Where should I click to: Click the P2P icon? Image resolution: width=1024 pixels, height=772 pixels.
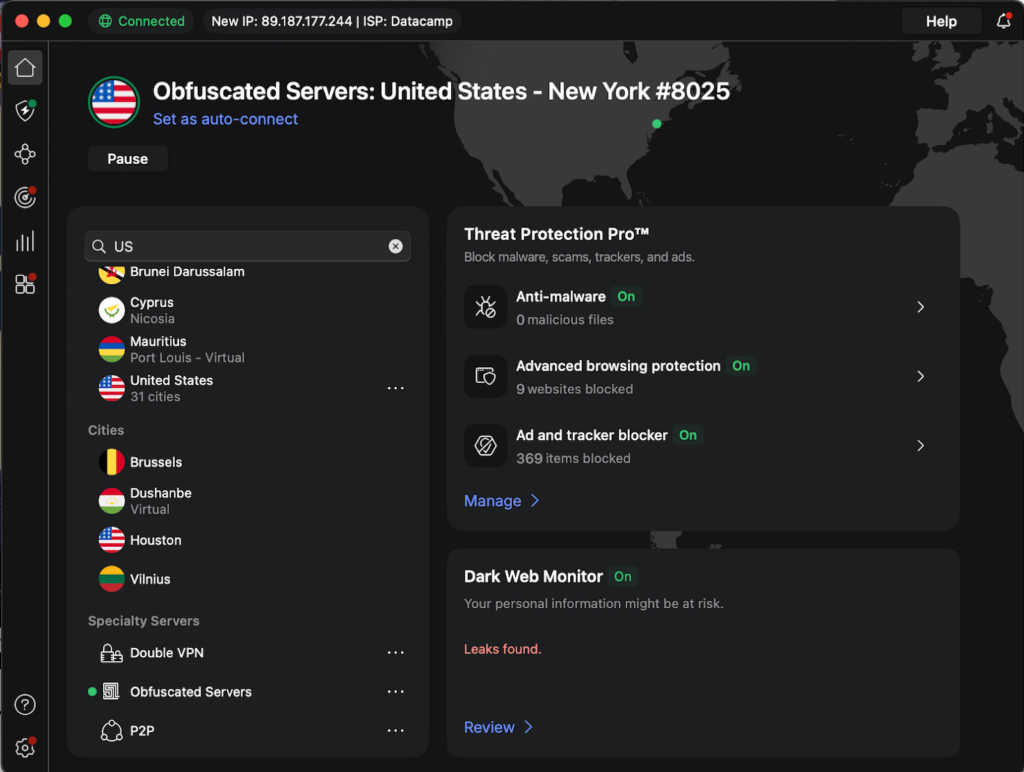[x=111, y=730]
